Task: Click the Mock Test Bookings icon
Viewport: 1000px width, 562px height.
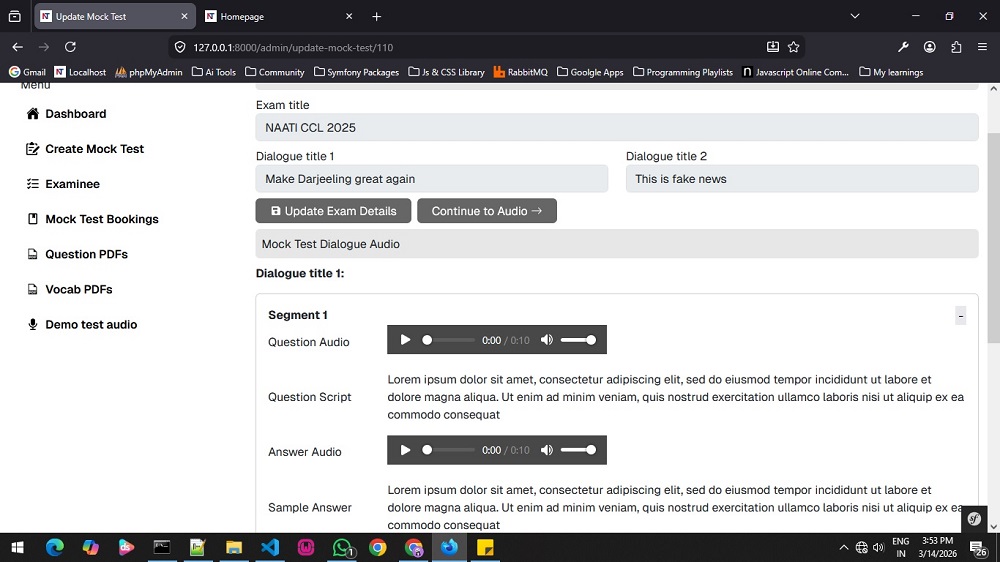Action: [x=33, y=219]
